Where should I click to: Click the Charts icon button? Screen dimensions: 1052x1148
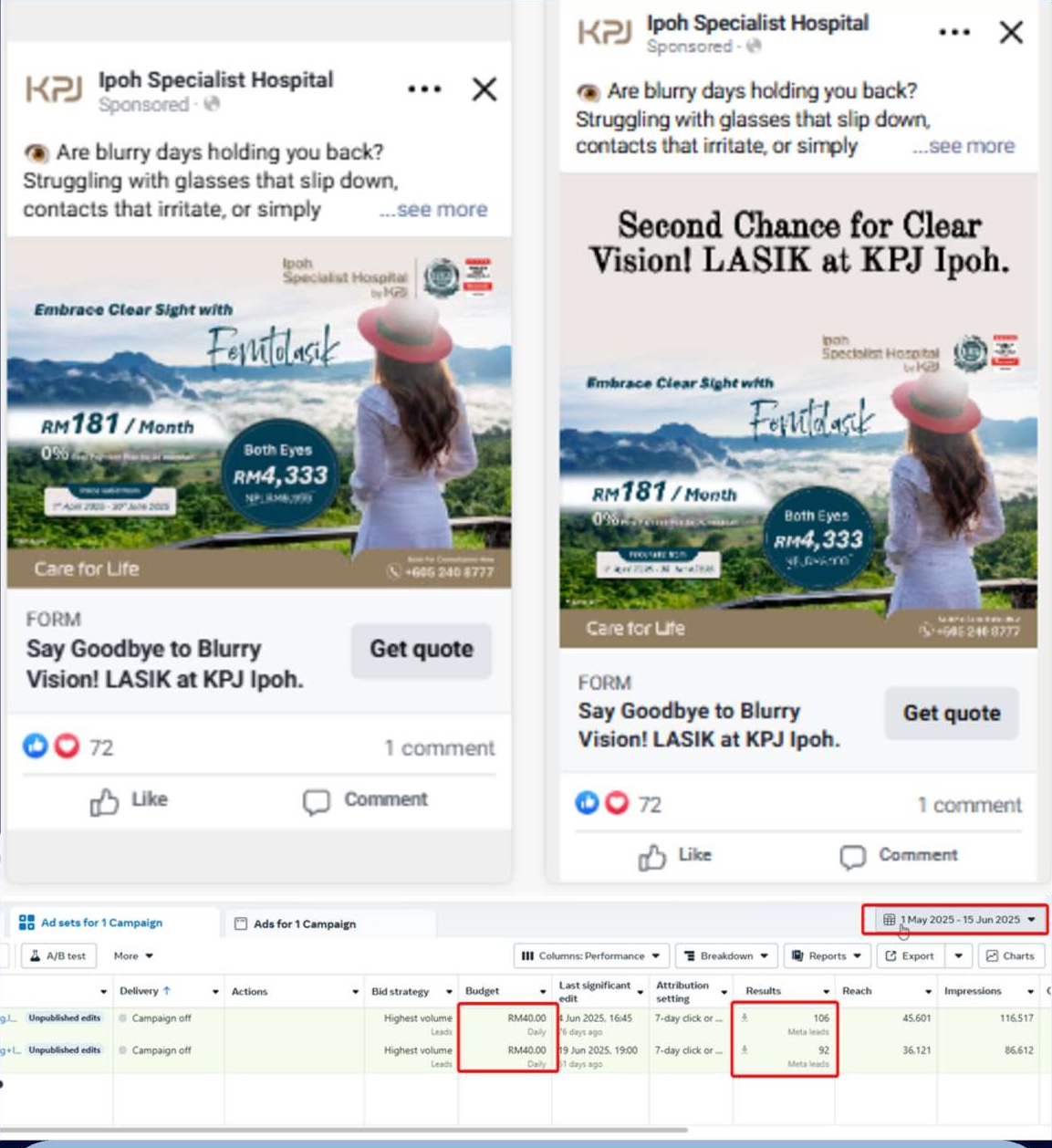(x=992, y=955)
